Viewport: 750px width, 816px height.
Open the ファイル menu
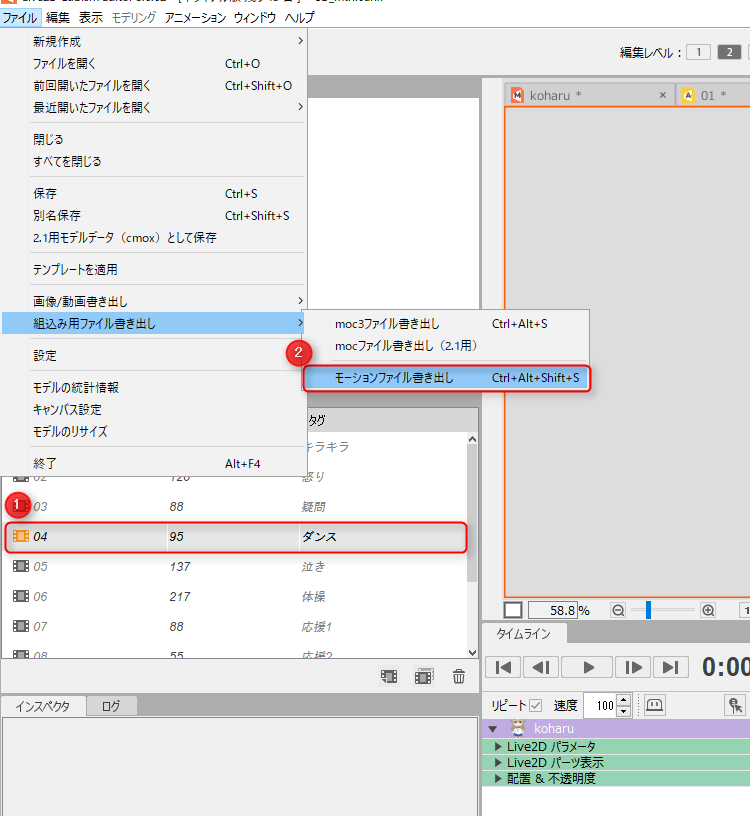20,18
